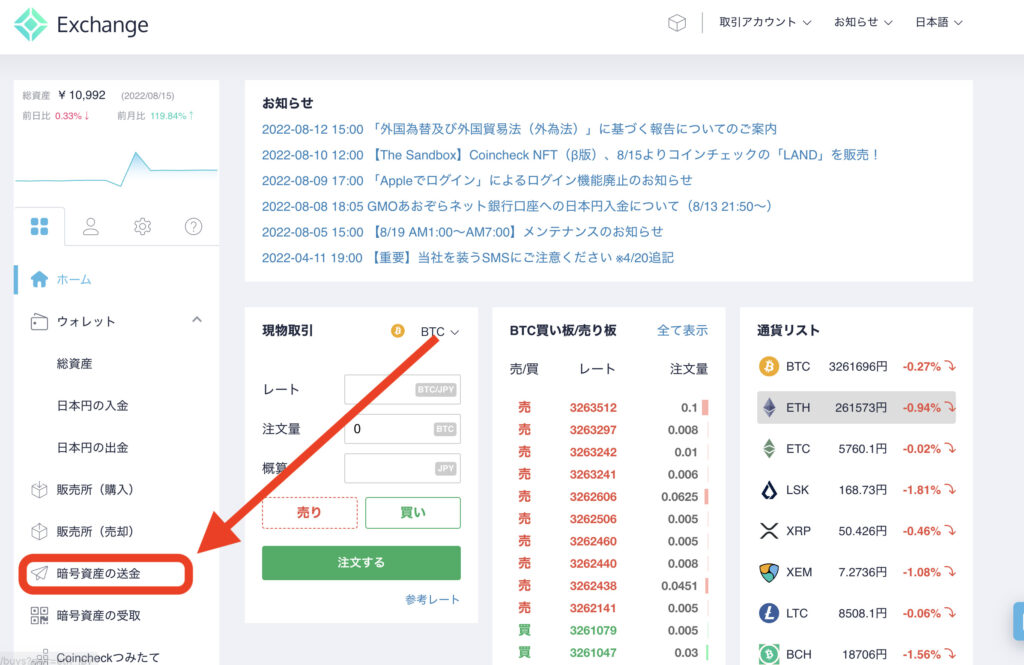Click the 全て表示 order book link
Image resolution: width=1024 pixels, height=665 pixels.
(682, 330)
